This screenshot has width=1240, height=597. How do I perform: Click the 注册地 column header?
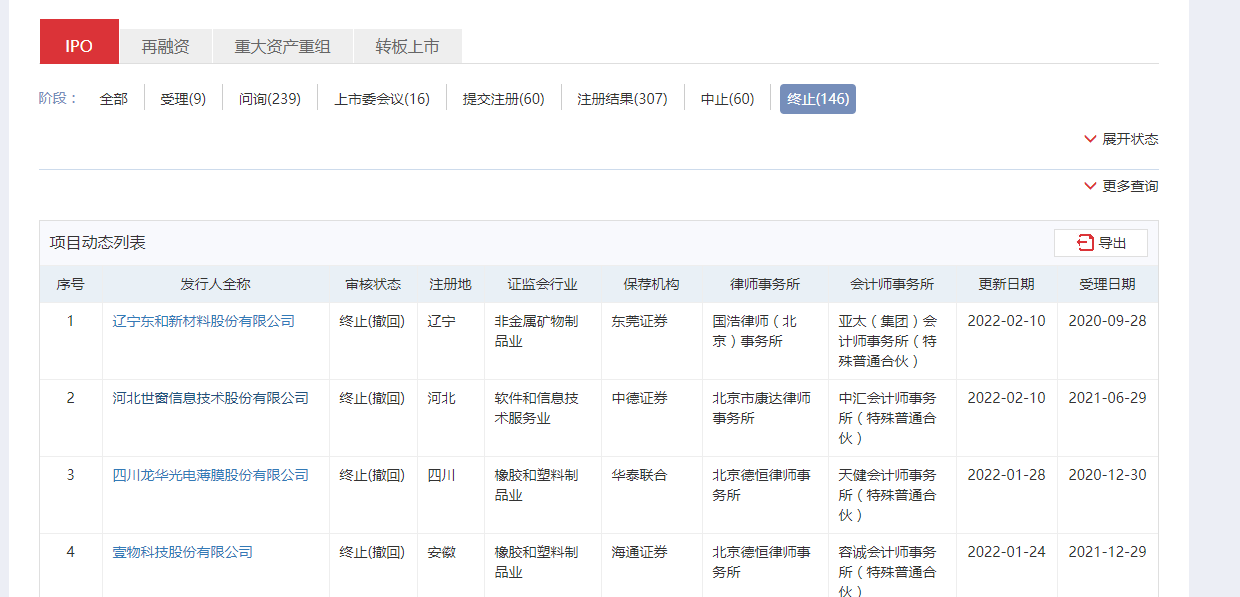450,284
